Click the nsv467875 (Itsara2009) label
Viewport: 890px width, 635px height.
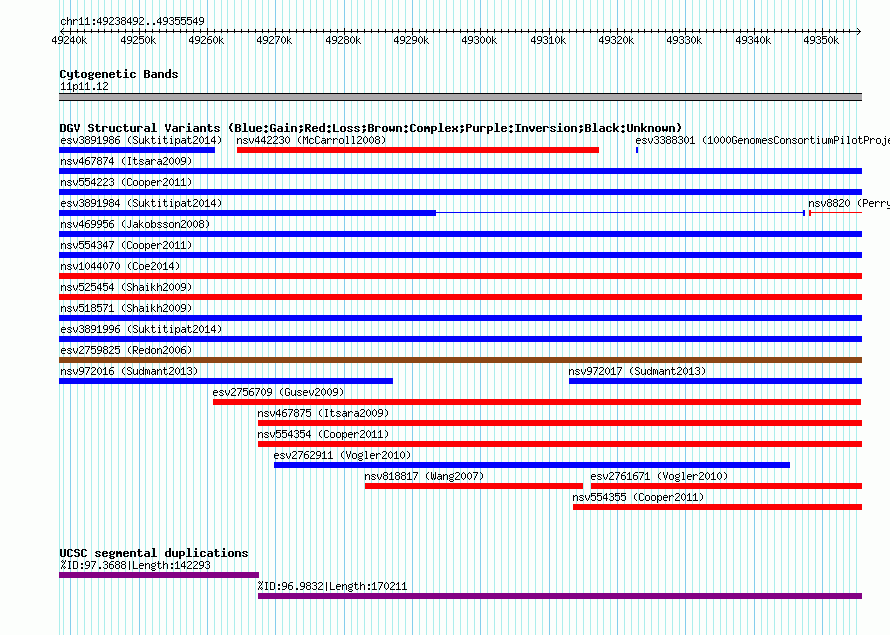pyautogui.click(x=323, y=413)
